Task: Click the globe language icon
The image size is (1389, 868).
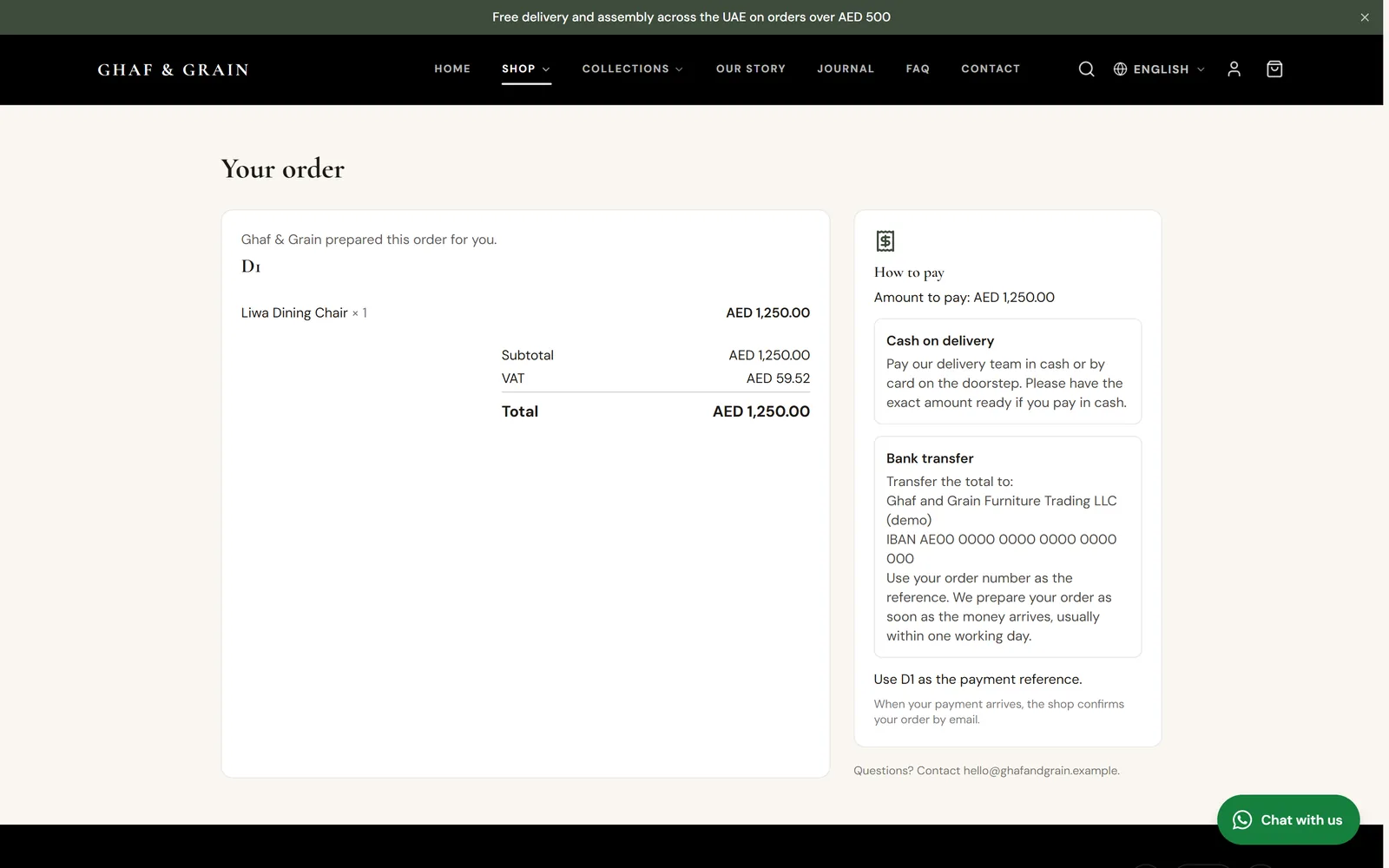Action: click(x=1121, y=69)
